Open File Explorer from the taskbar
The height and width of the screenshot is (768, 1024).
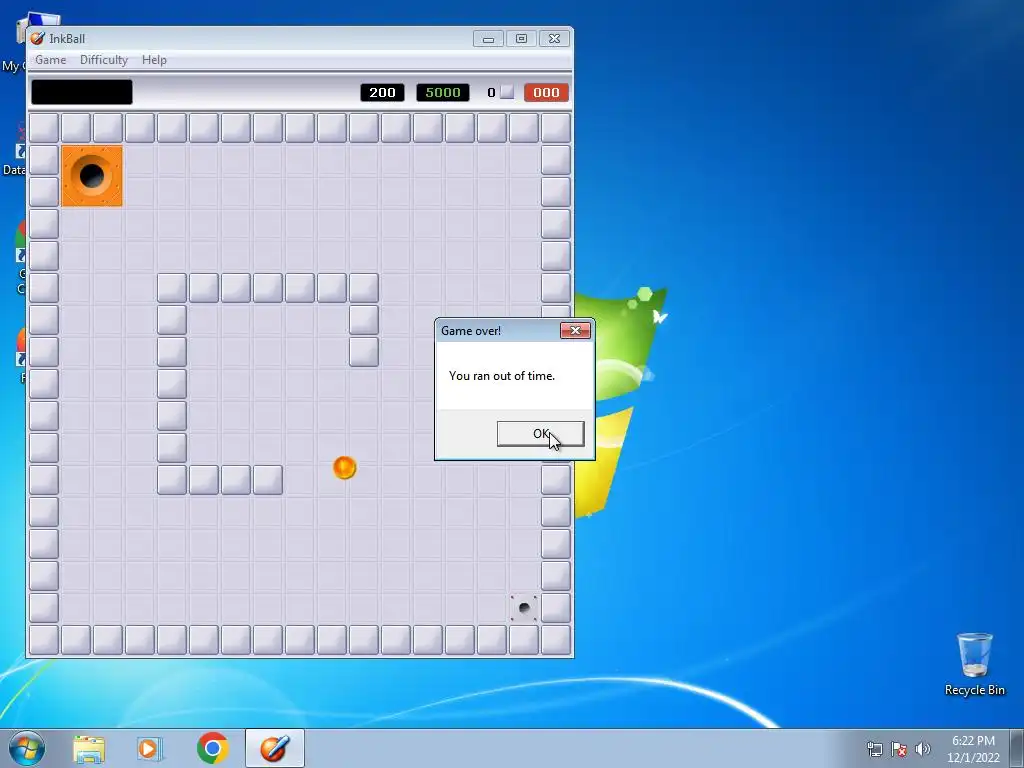pyautogui.click(x=89, y=749)
